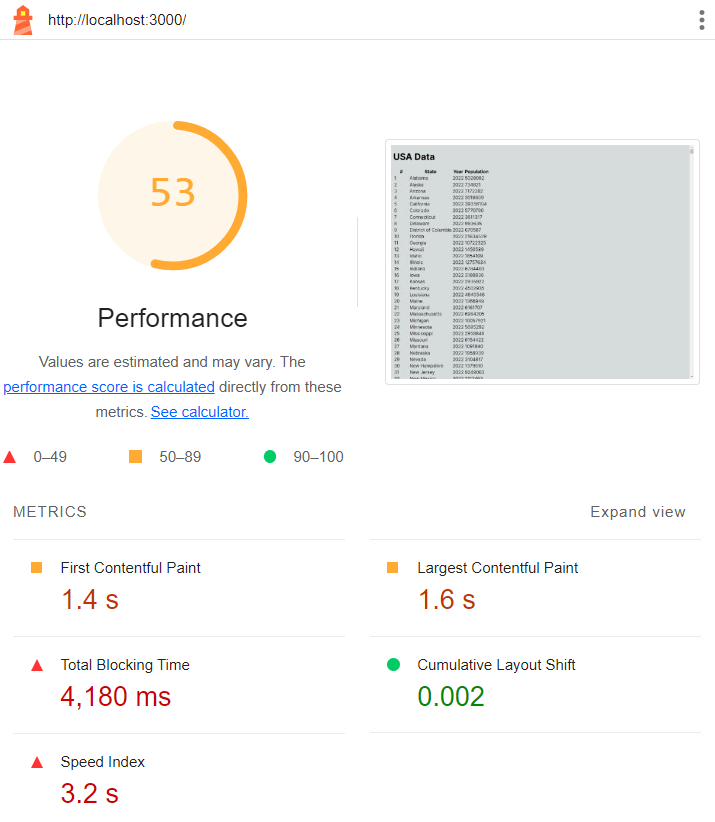715x822 pixels.
Task: Click the Speed Index 3.2 s value
Action: 90,794
